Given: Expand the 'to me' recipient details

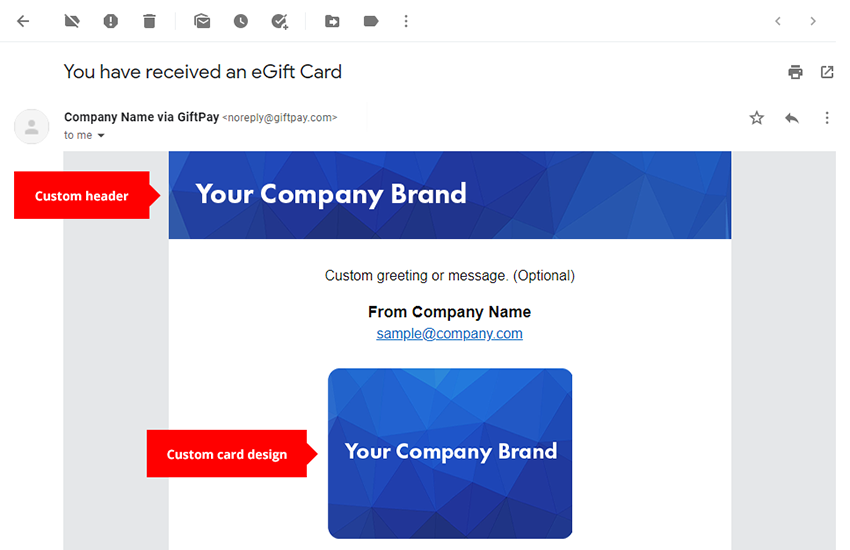Looking at the screenshot, I should click(x=101, y=136).
